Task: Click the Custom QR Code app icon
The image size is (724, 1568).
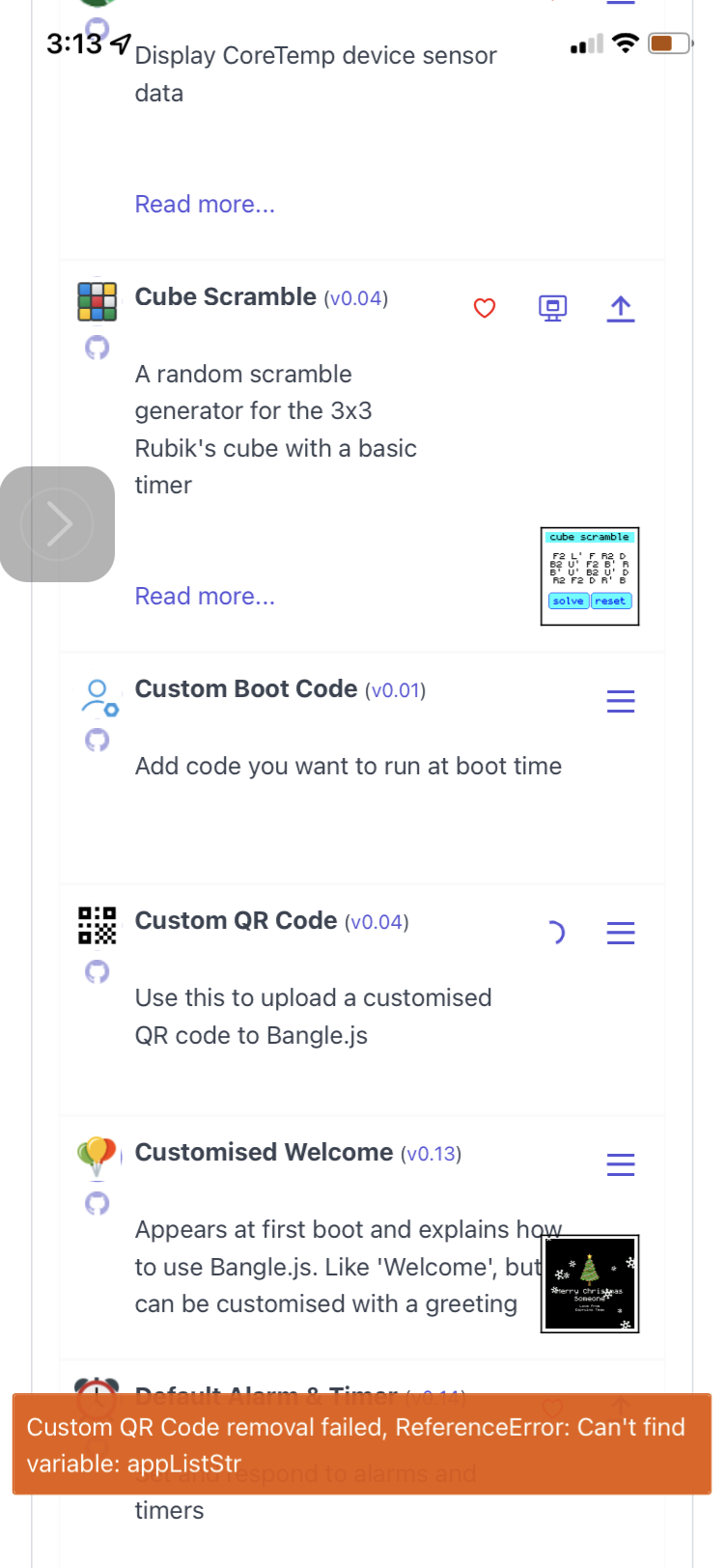Action: click(x=97, y=925)
